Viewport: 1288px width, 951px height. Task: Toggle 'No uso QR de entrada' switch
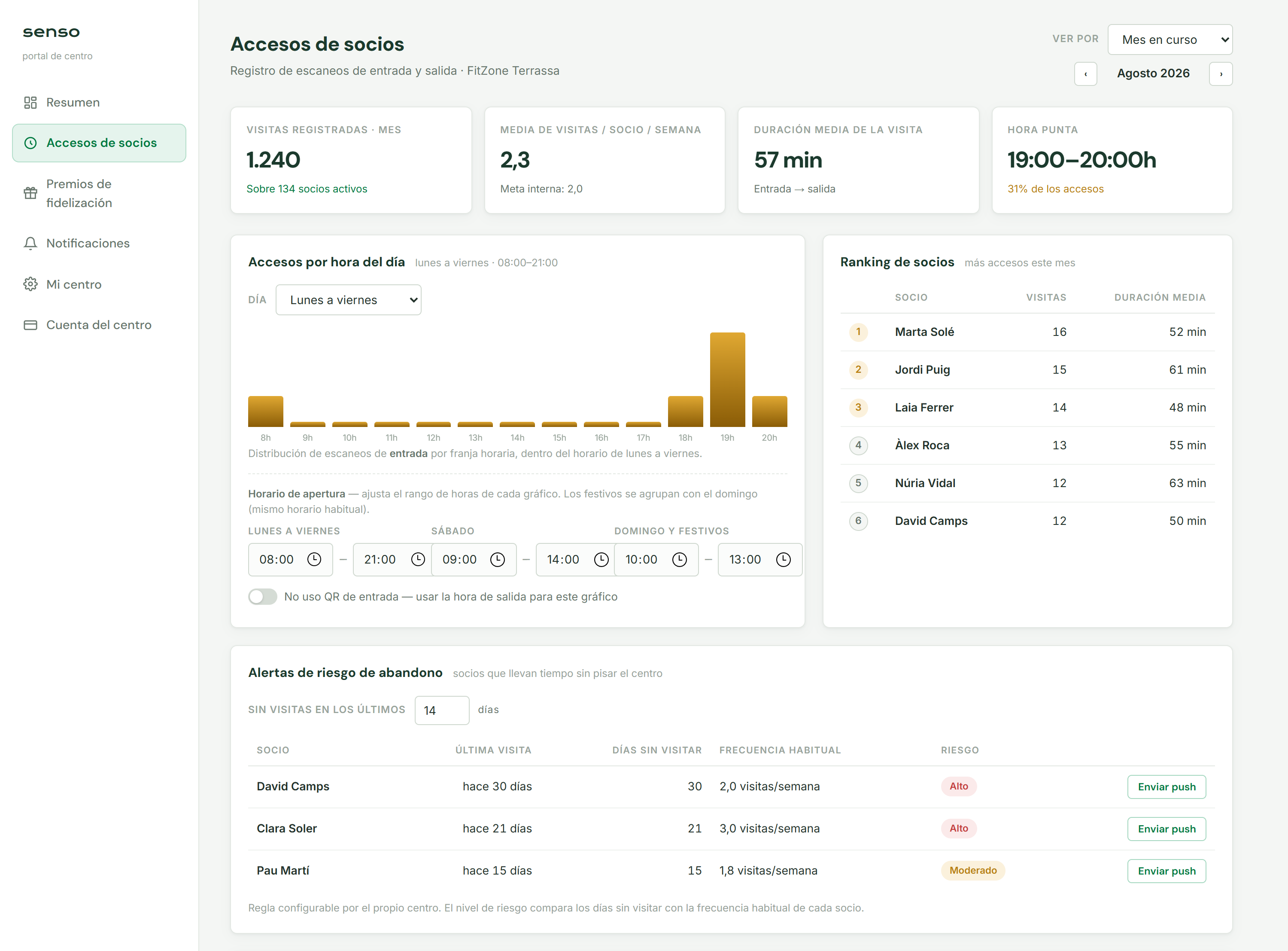click(x=263, y=596)
